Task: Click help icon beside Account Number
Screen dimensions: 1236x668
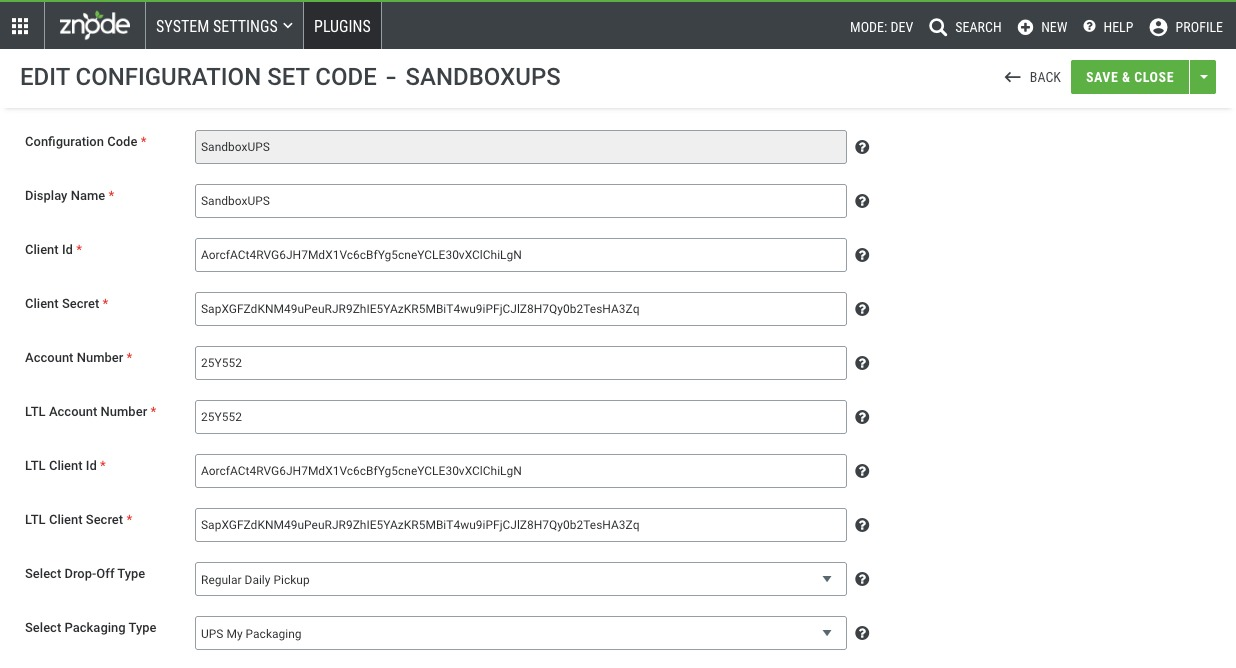Action: pyautogui.click(x=862, y=363)
